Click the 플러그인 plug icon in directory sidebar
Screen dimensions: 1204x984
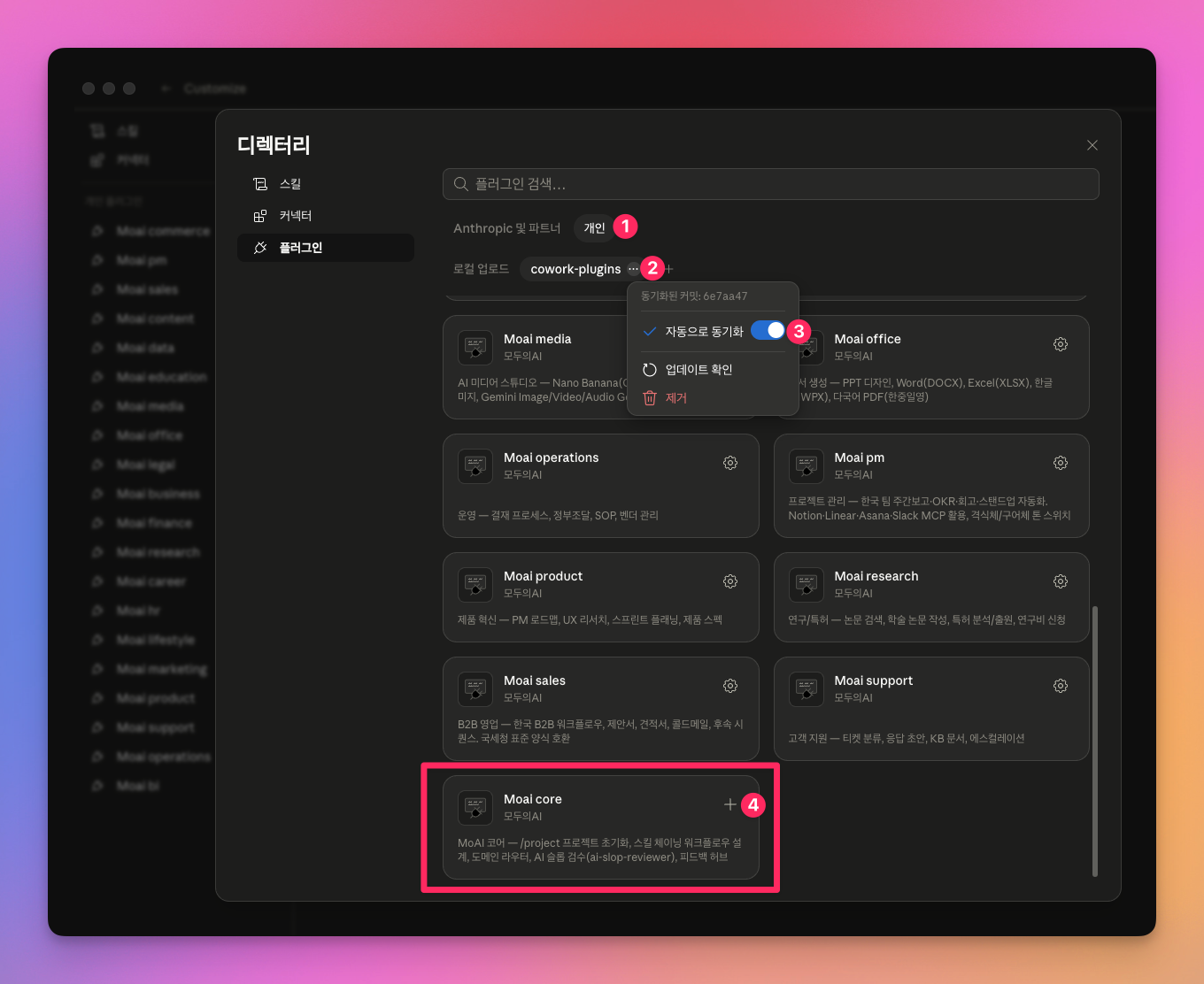tap(260, 248)
